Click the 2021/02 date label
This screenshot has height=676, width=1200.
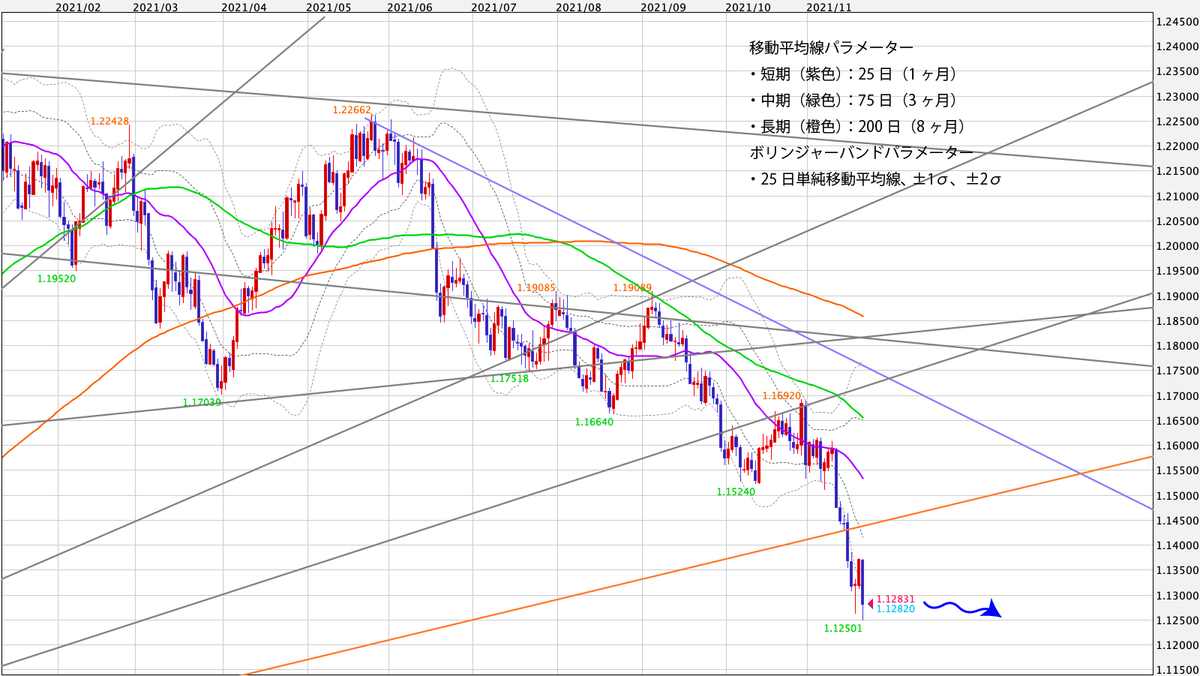coord(79,7)
